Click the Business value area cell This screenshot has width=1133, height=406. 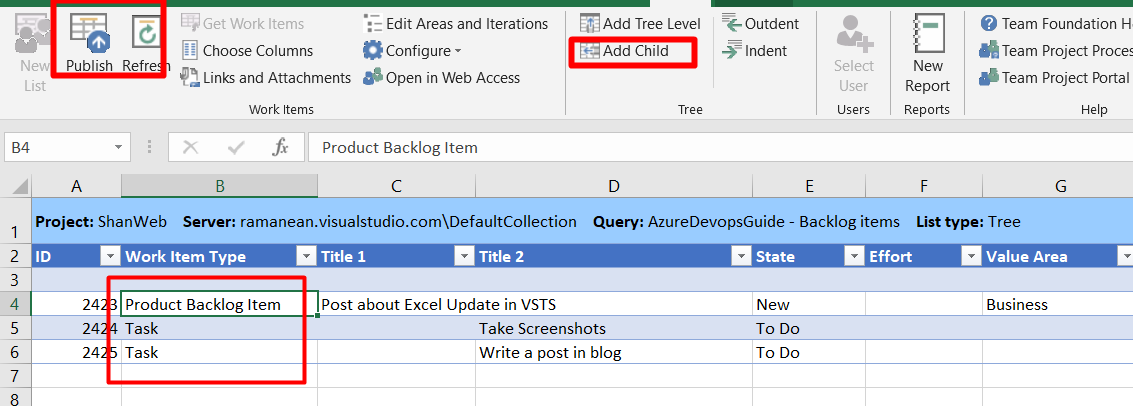(x=1058, y=304)
